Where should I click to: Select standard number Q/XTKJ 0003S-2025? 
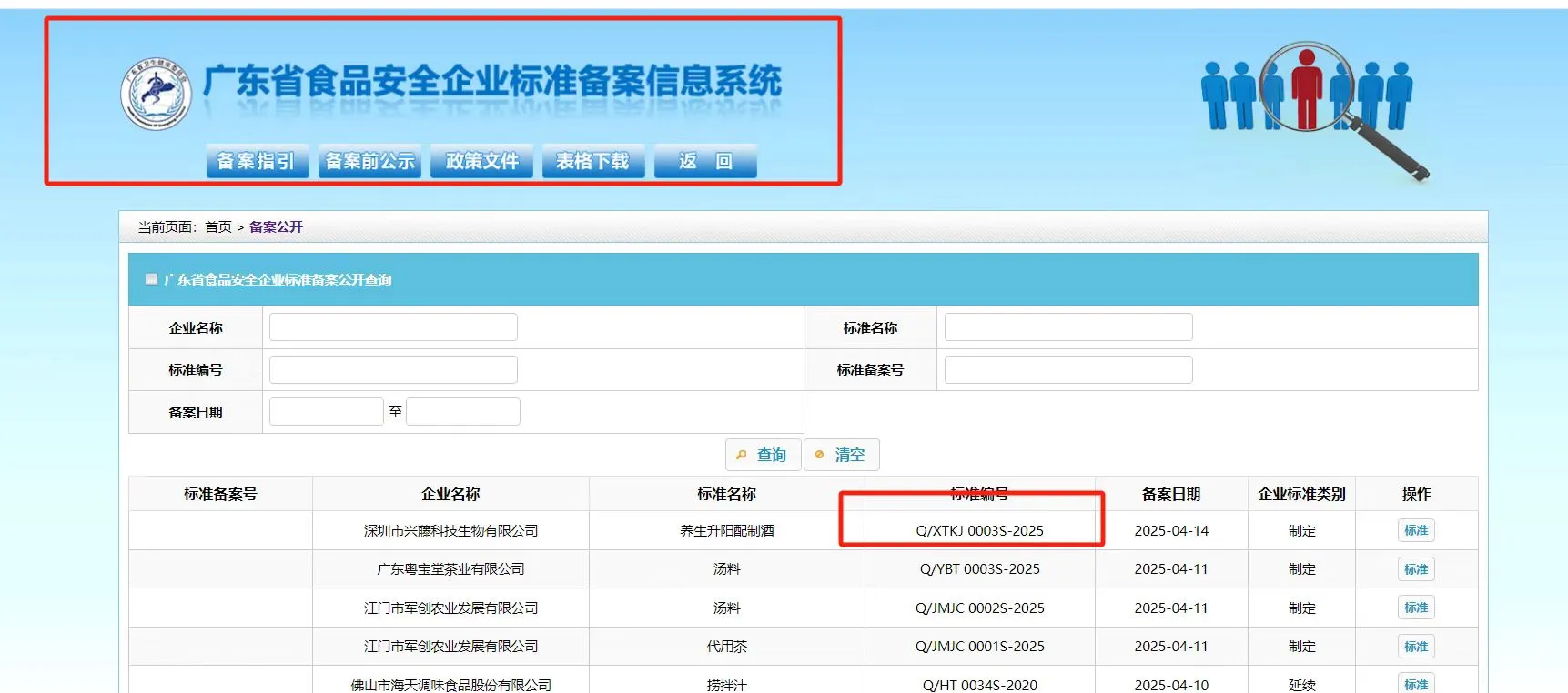click(979, 531)
